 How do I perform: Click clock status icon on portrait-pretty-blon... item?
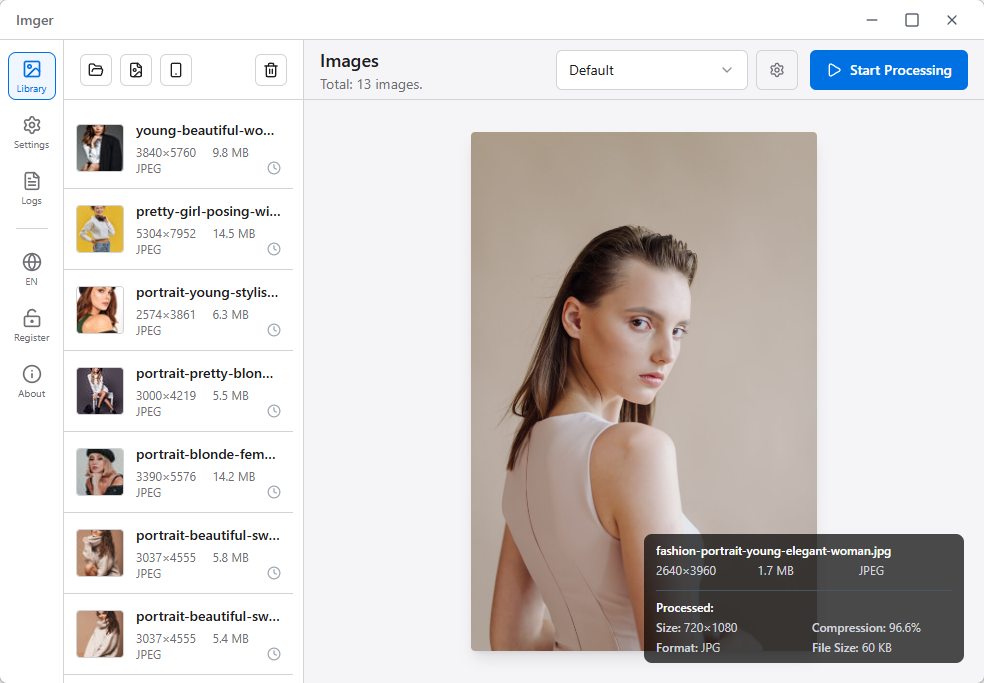274,411
